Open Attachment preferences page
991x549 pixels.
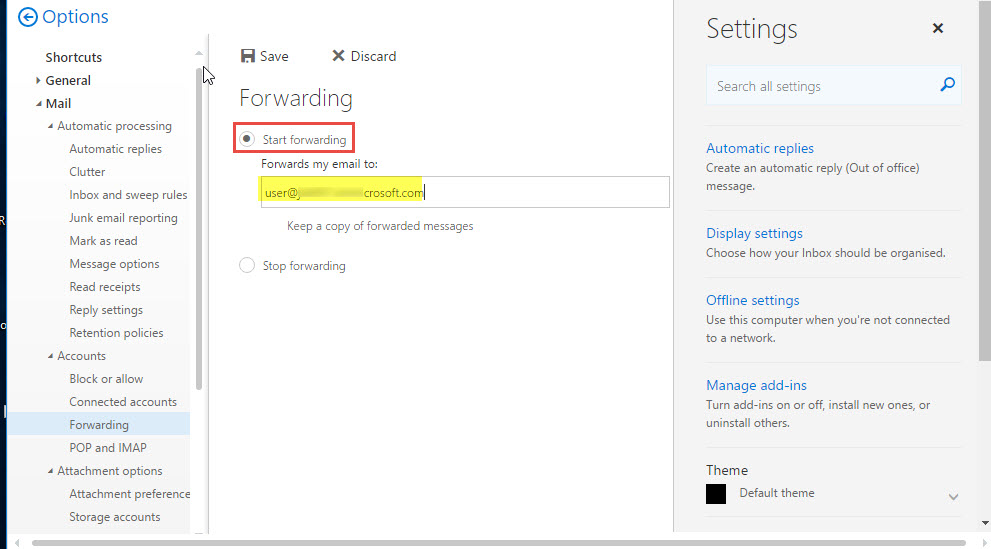coord(130,494)
